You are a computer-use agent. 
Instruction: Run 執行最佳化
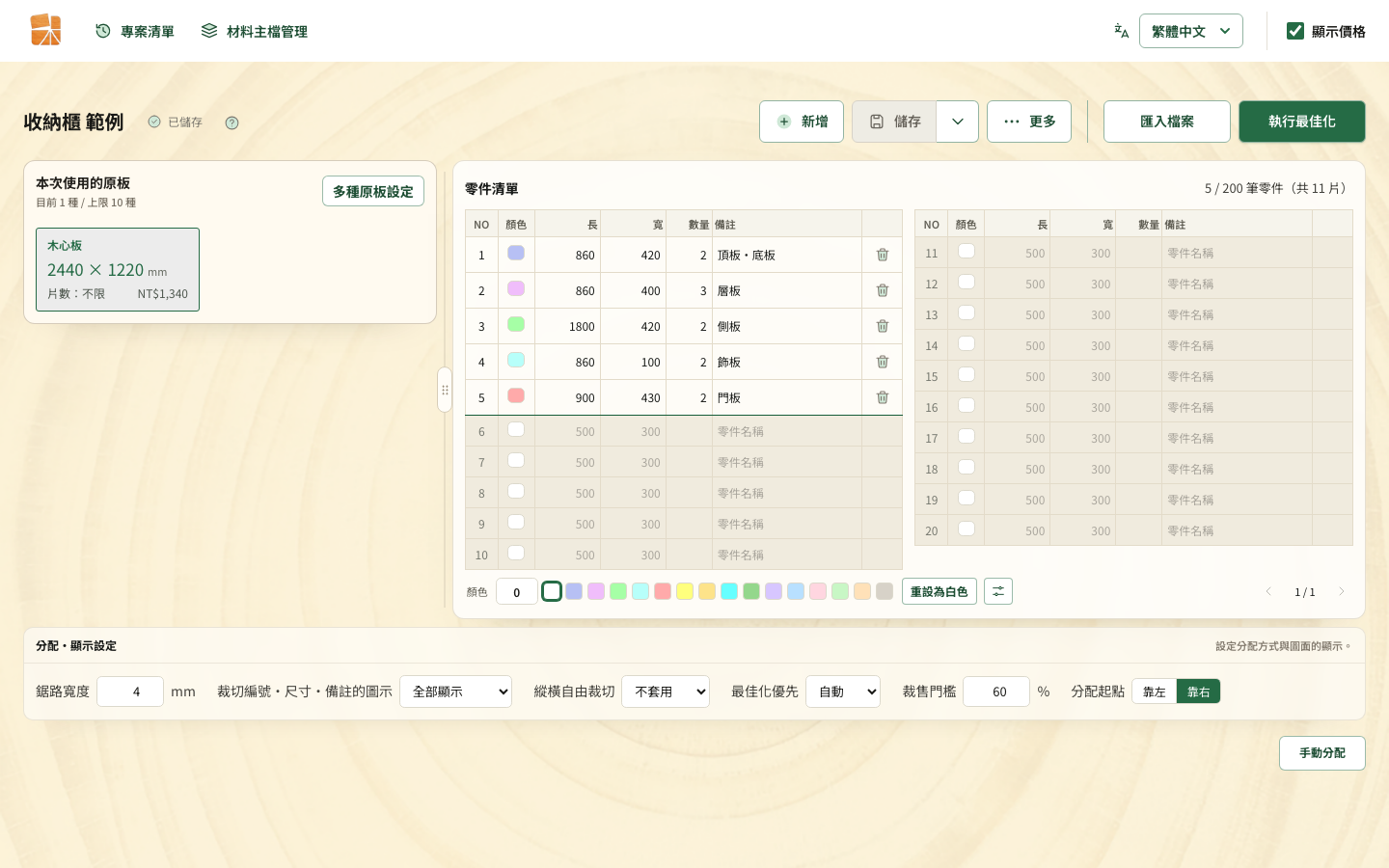[1302, 122]
